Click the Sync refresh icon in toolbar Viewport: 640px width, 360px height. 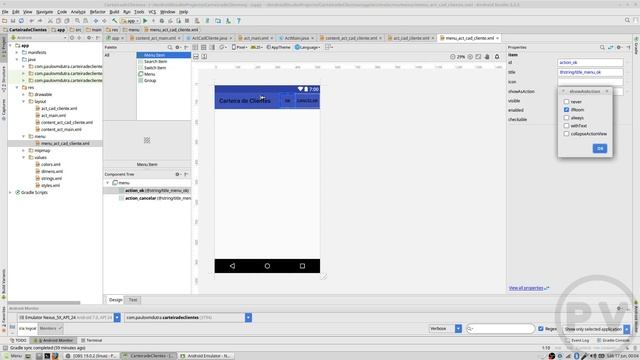(21, 21)
